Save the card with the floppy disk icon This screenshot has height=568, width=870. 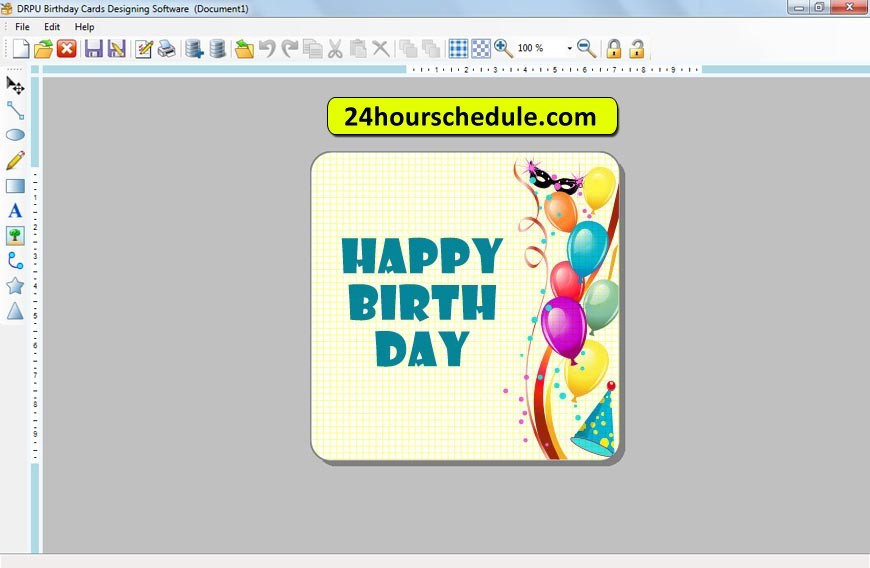[93, 49]
